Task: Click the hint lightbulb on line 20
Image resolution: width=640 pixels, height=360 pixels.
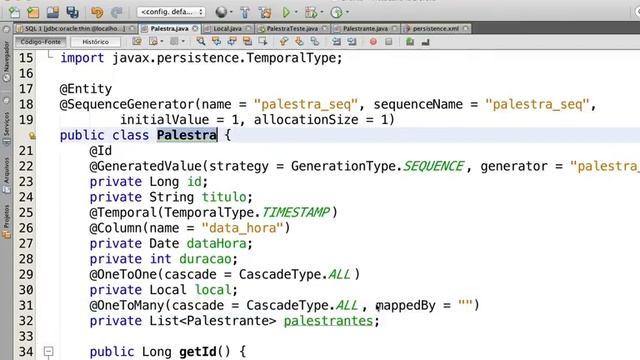Action: click(x=32, y=136)
